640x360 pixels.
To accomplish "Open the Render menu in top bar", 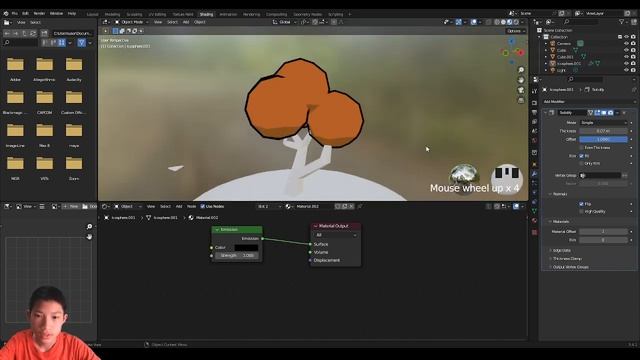I will point(39,13).
